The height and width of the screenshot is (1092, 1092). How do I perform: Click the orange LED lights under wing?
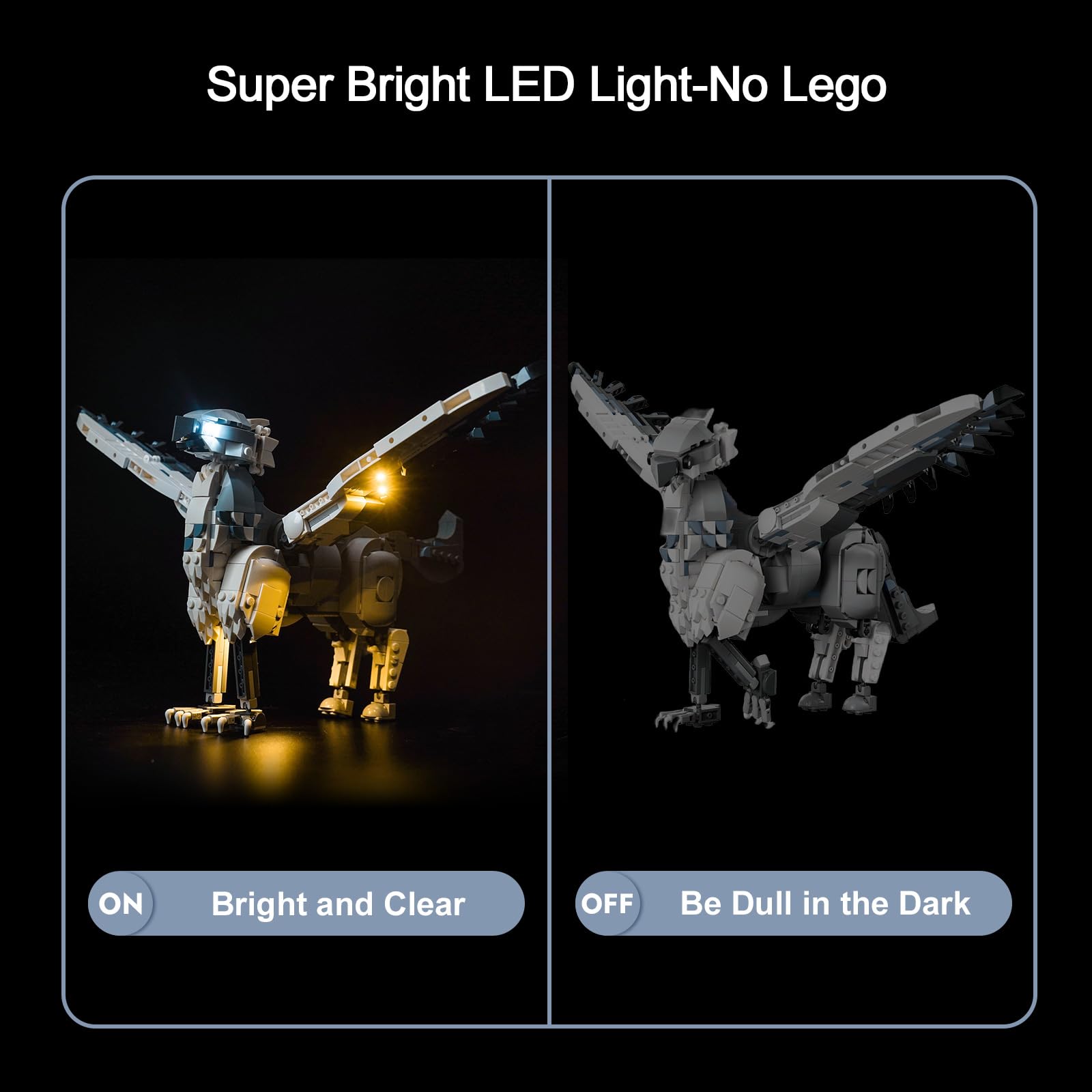(x=382, y=483)
